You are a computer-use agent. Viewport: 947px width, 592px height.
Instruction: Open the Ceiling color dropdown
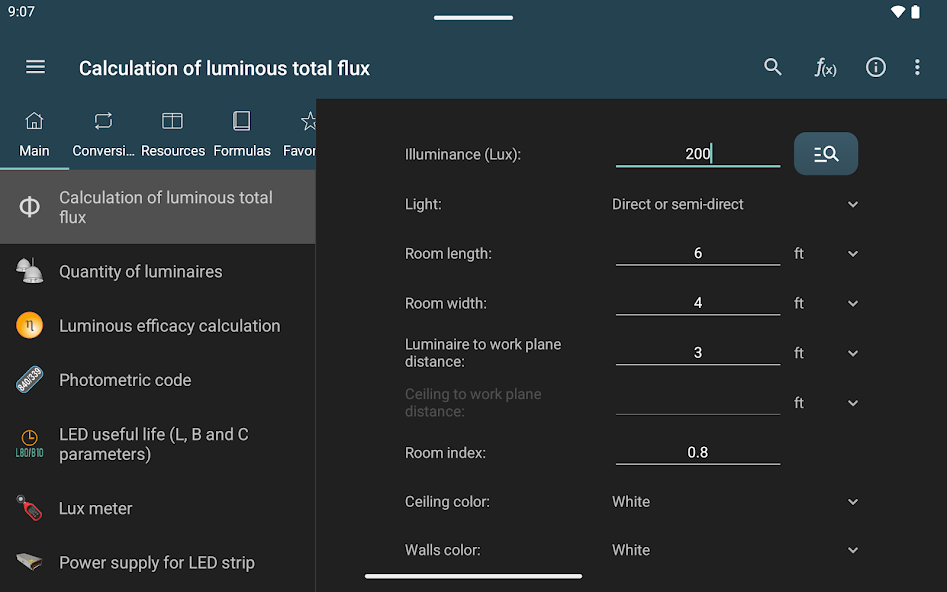click(x=735, y=501)
